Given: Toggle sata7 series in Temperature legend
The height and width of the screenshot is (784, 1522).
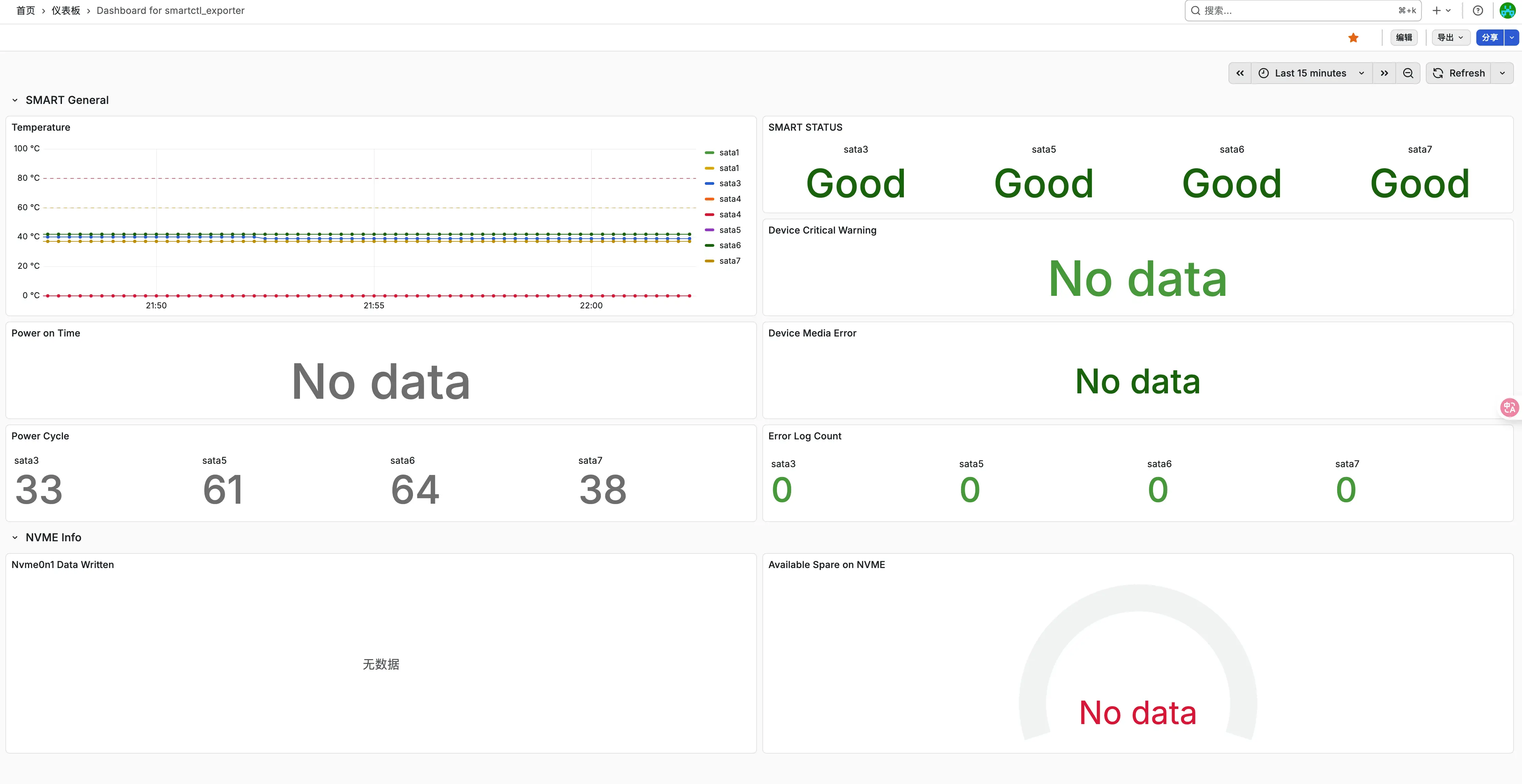Looking at the screenshot, I should 729,261.
